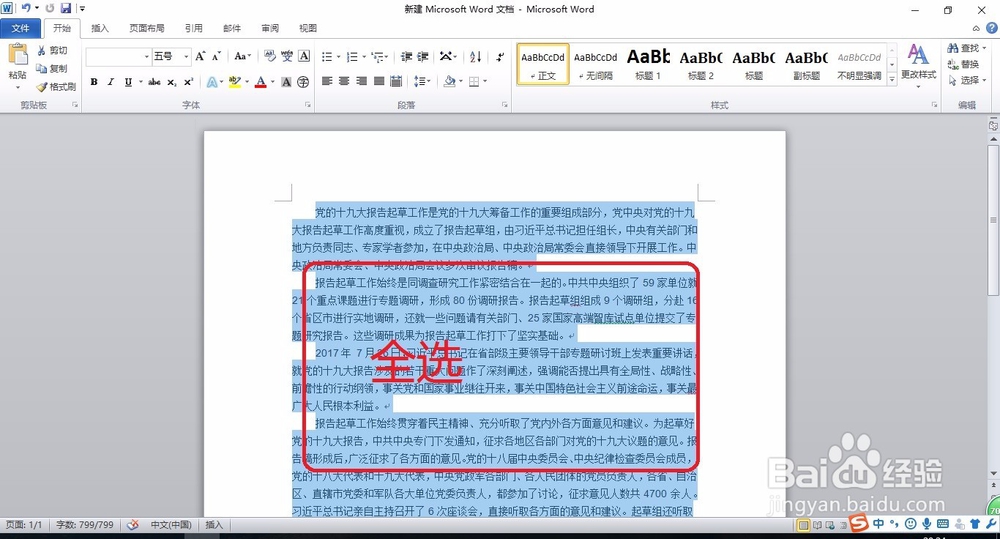This screenshot has height=539, width=1000.
Task: Toggle Italic formatting
Action: (110, 82)
